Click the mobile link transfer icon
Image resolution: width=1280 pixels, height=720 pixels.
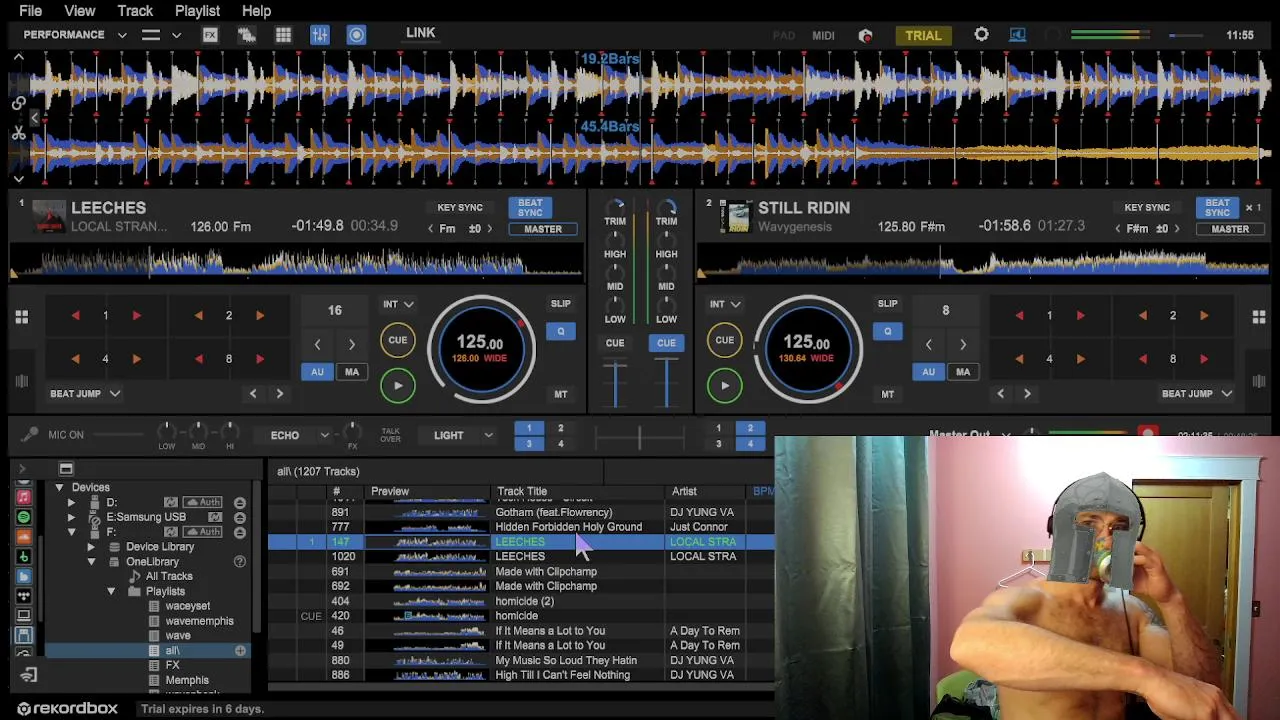[x=28, y=676]
